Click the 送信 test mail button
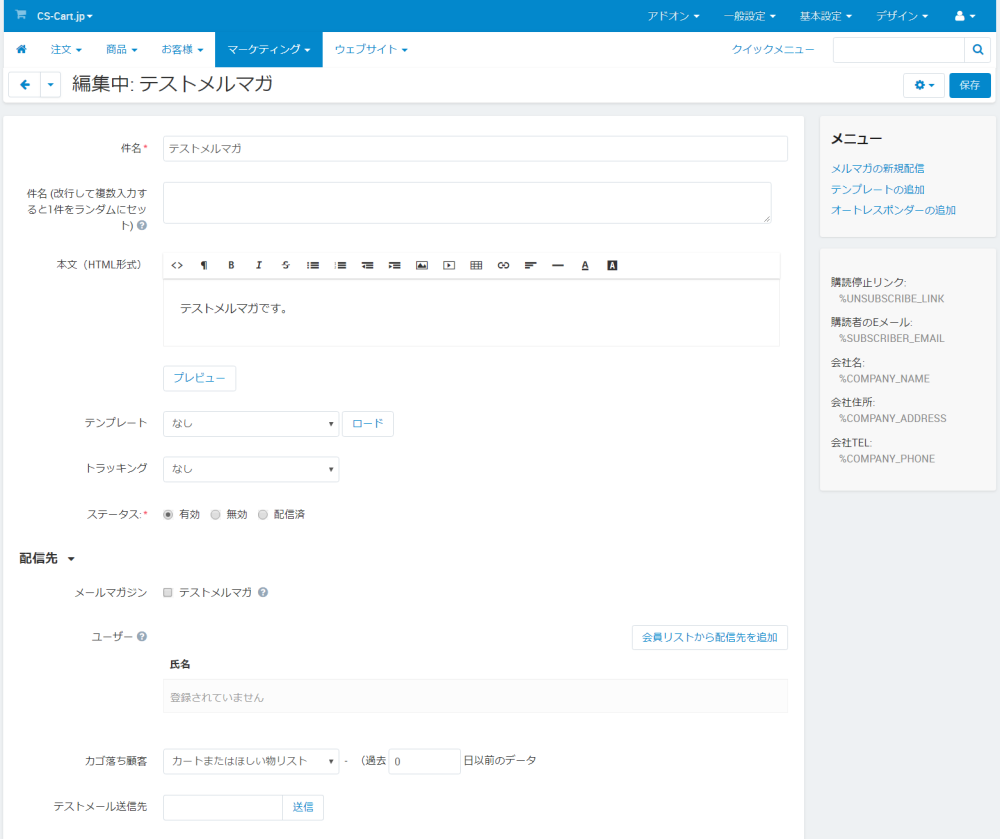 coord(303,807)
